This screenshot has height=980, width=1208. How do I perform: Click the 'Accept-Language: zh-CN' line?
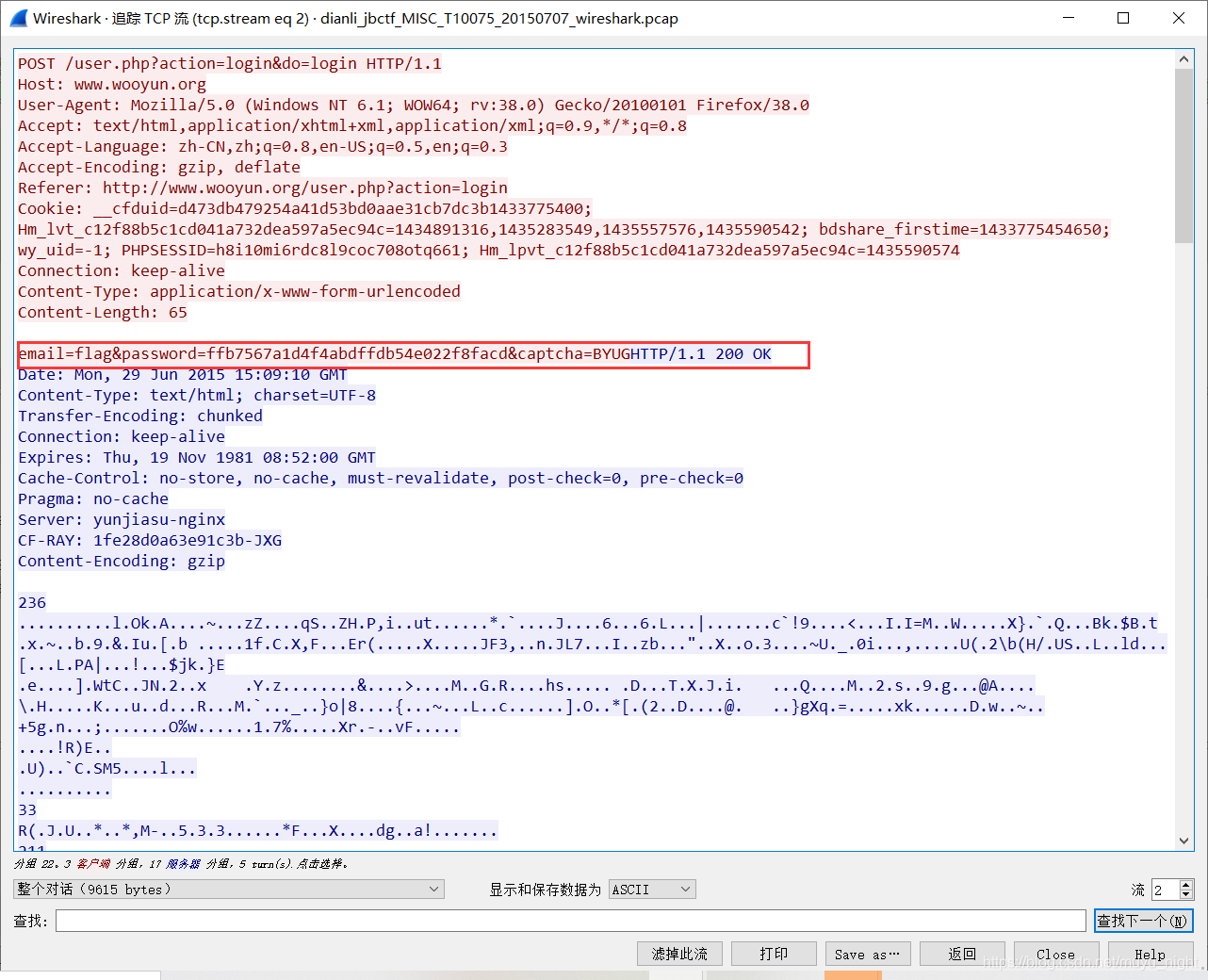tap(263, 146)
